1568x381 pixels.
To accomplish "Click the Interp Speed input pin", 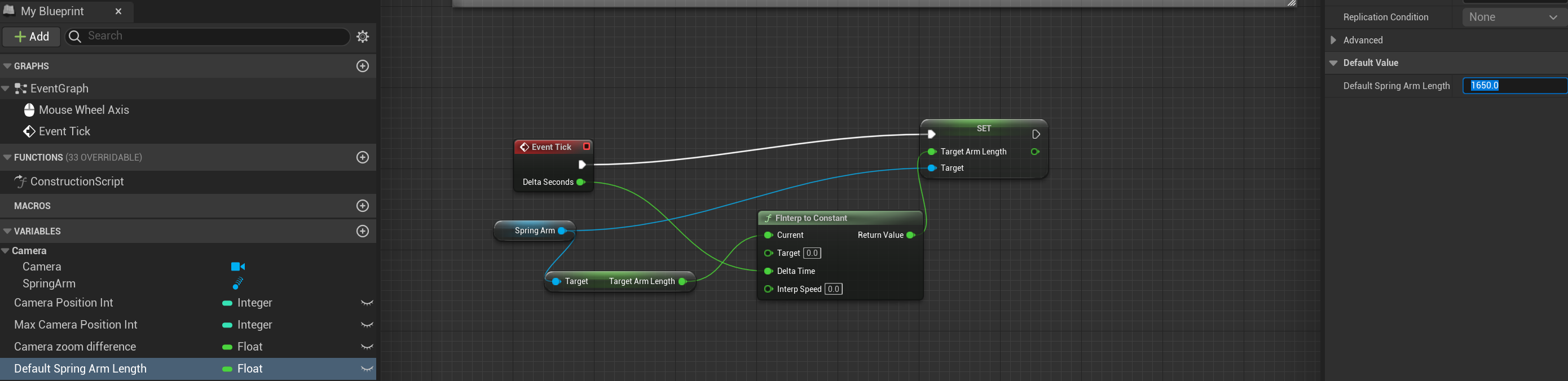I will click(x=768, y=289).
